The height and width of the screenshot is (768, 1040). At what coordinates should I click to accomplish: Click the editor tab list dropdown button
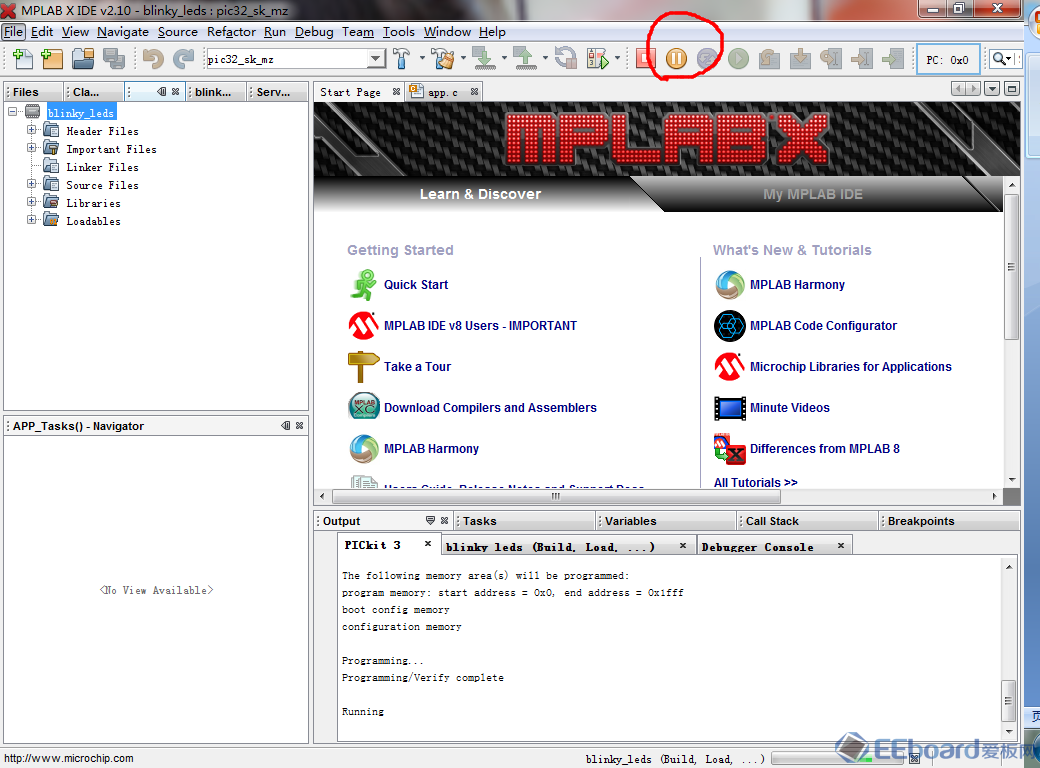(992, 89)
